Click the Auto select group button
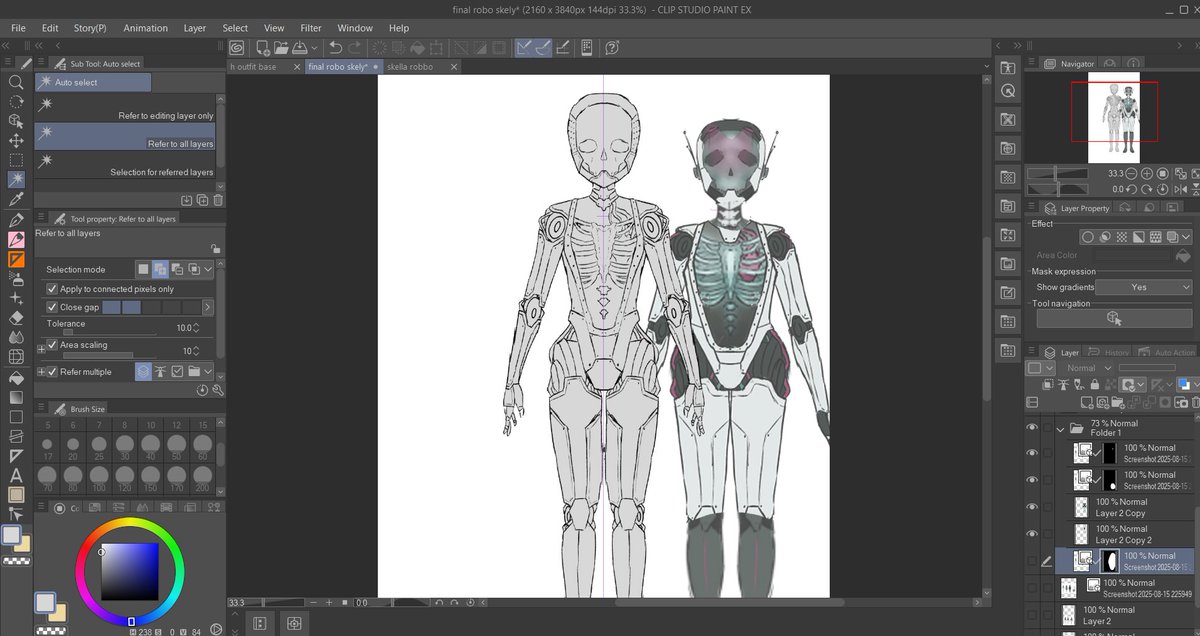 [x=93, y=82]
